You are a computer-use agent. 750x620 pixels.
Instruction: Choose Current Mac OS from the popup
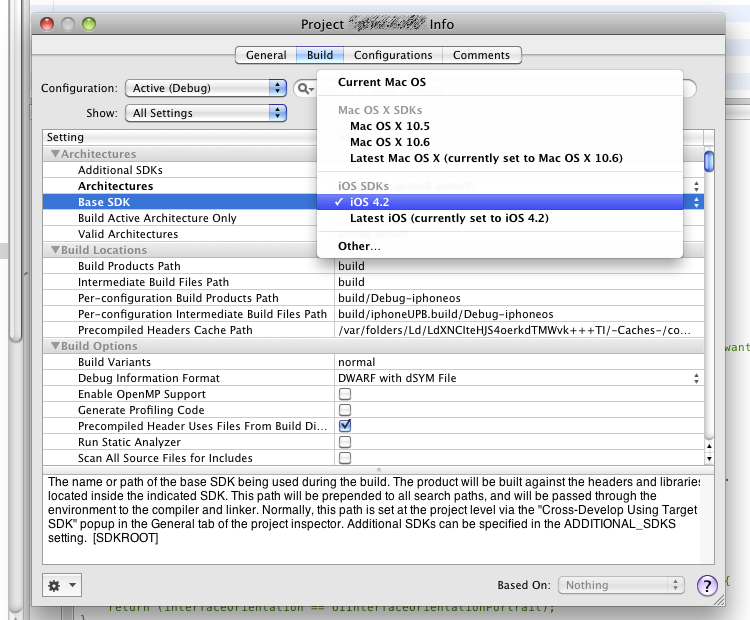pyautogui.click(x=500, y=82)
